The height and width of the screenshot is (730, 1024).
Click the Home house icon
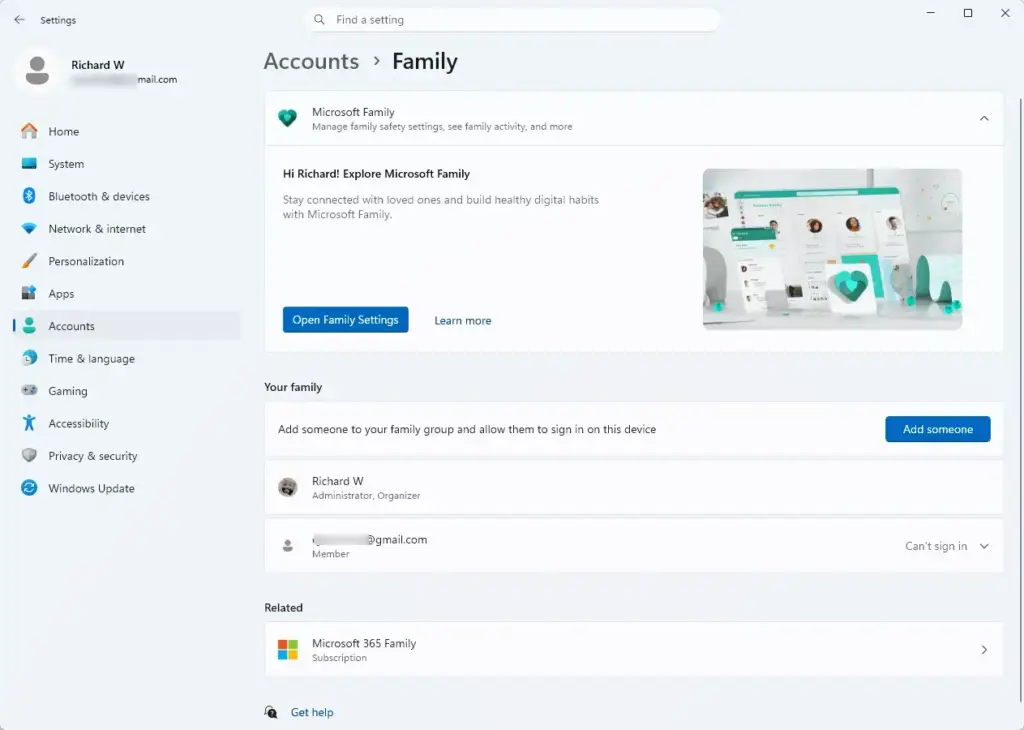(29, 131)
